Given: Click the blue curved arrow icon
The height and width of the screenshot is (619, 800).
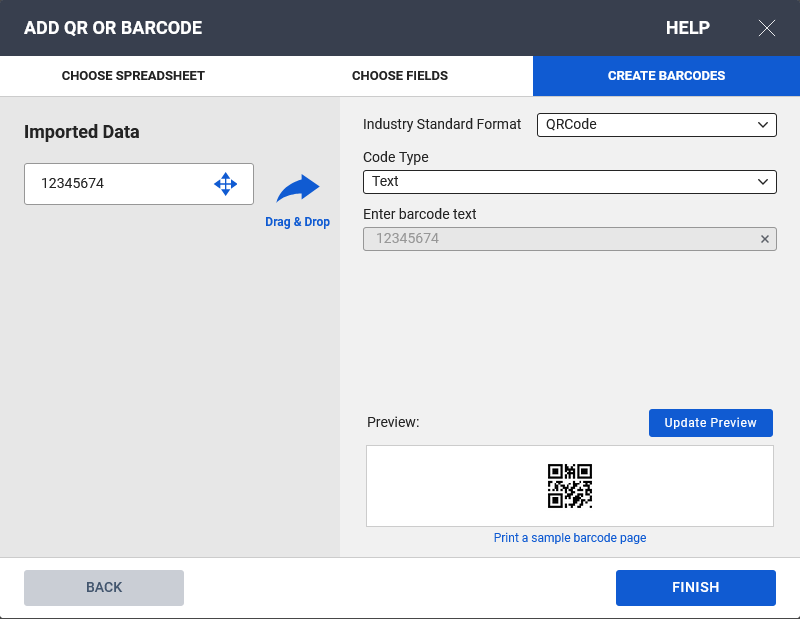Looking at the screenshot, I should (297, 188).
